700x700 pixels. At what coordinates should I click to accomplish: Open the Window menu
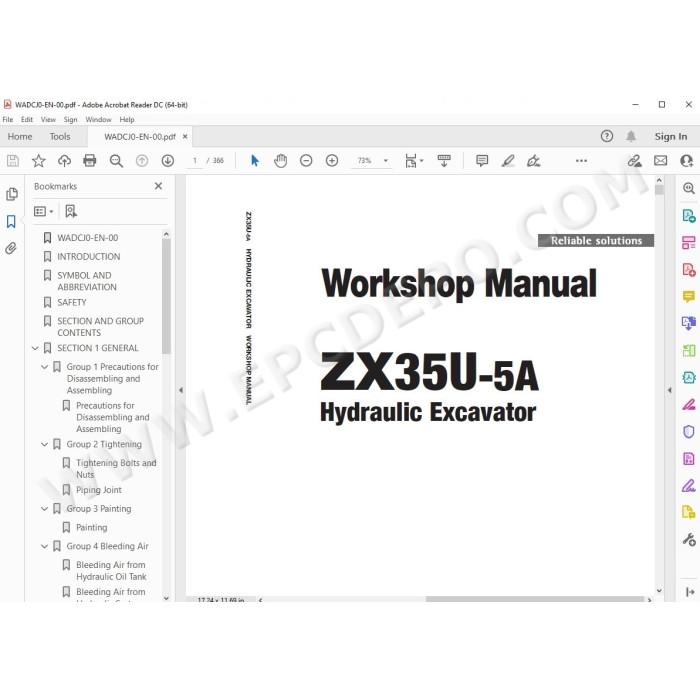point(98,120)
